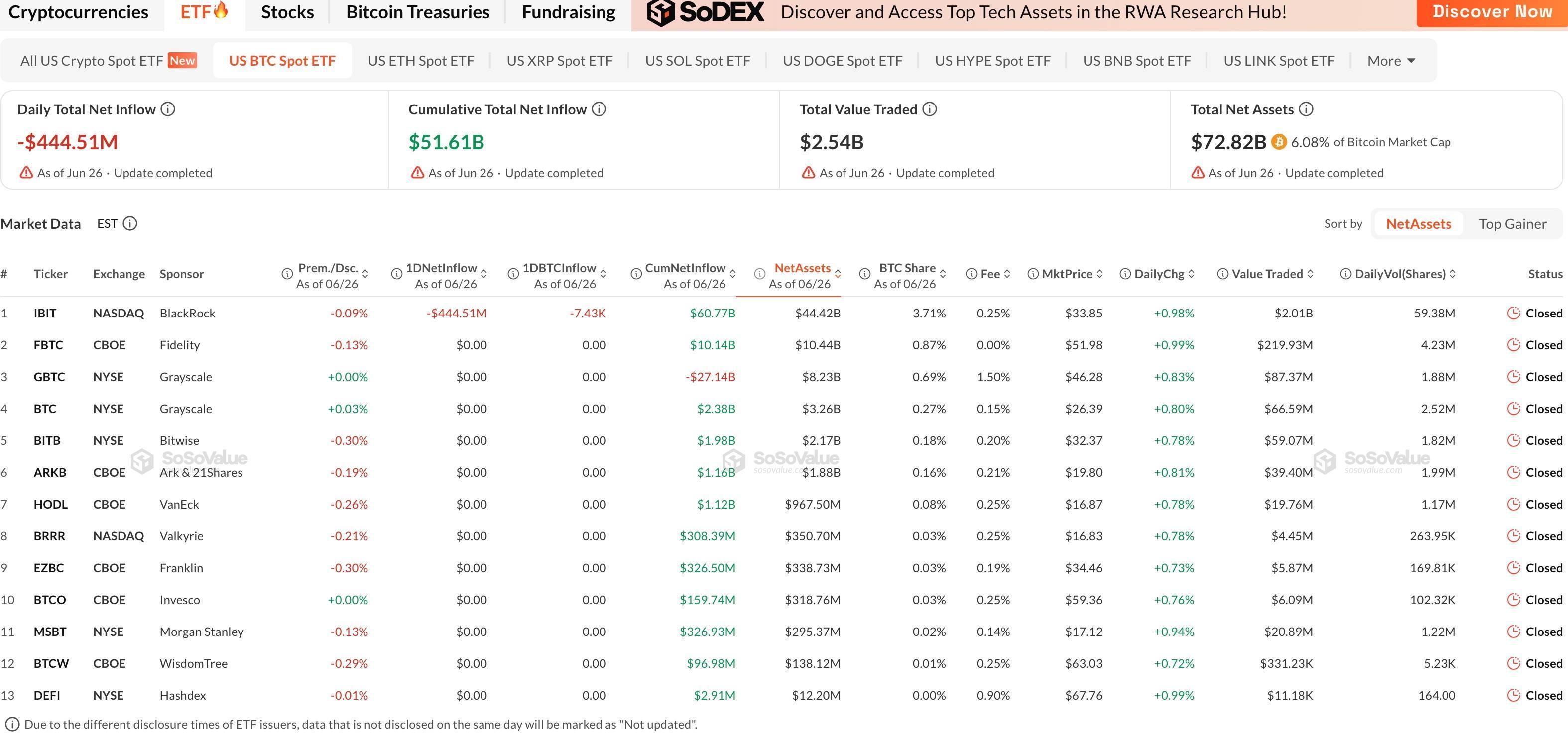This screenshot has width=1568, height=737.
Task: Click the EST timezone info icon
Action: coord(129,224)
